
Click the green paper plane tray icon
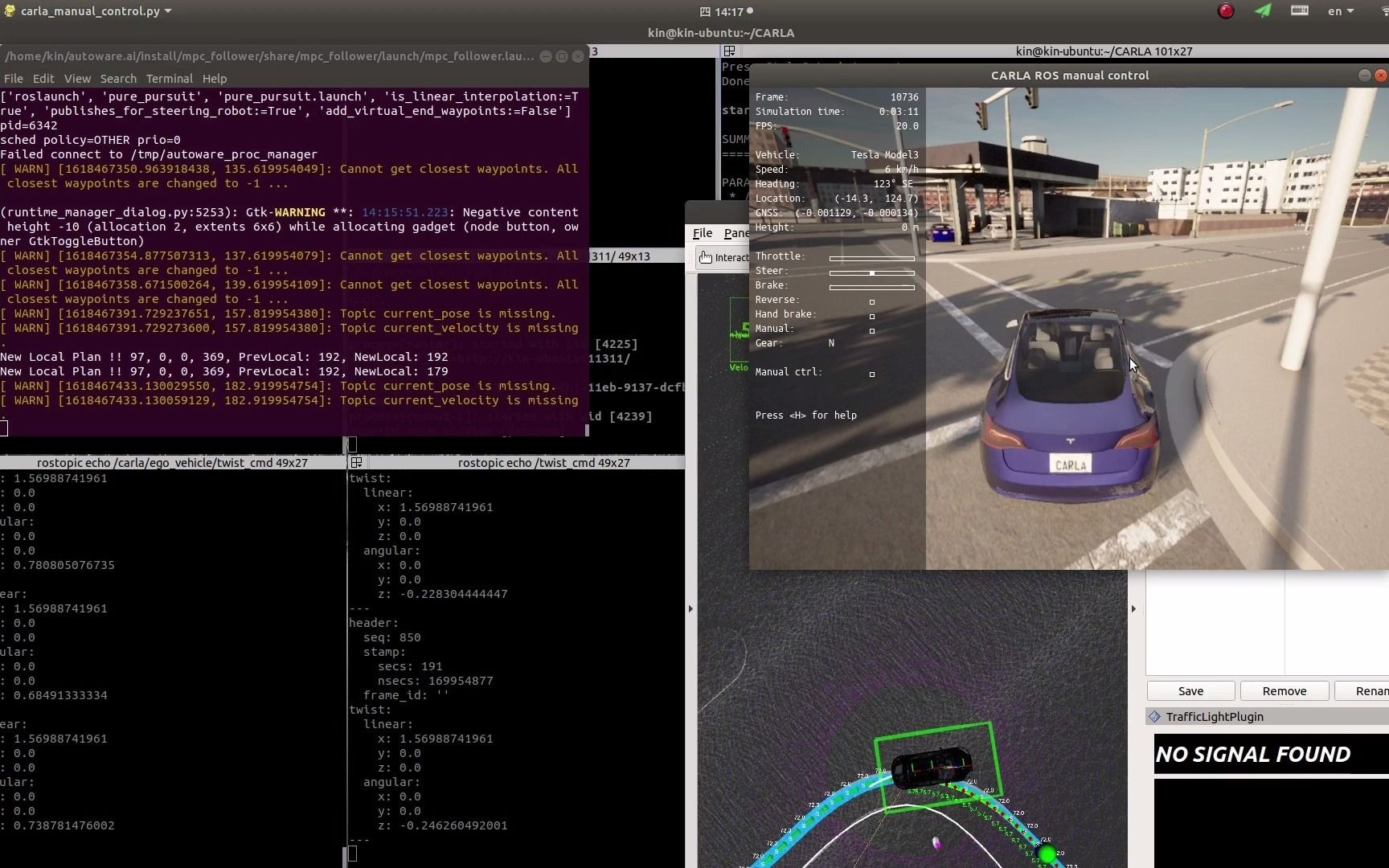coord(1263,11)
